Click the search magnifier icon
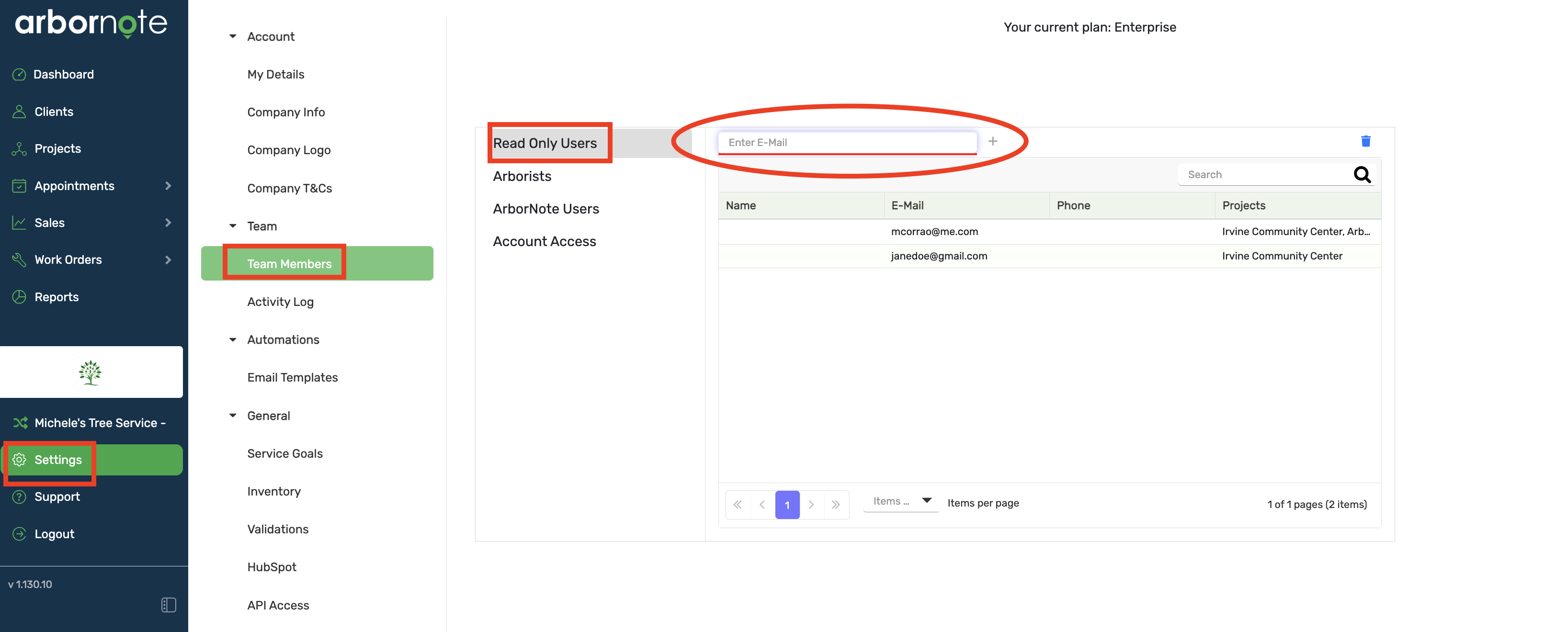Image resolution: width=1568 pixels, height=632 pixels. [x=1362, y=175]
